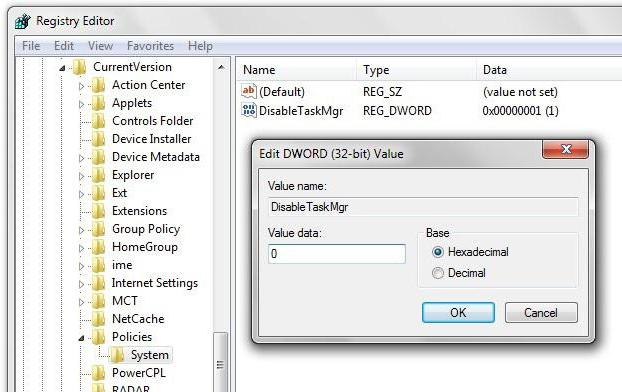Click the open System folder icon
Viewport: 622px width, 392px height.
117,355
